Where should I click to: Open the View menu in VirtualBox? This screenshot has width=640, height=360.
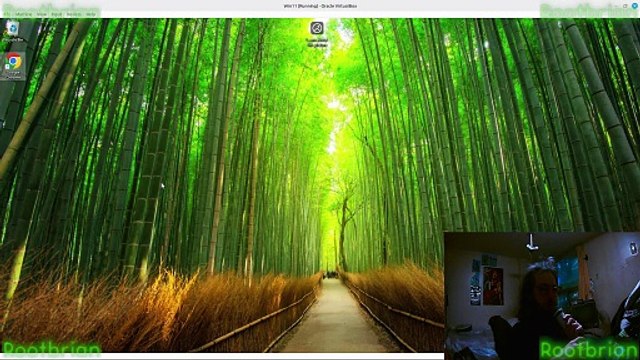coord(42,14)
